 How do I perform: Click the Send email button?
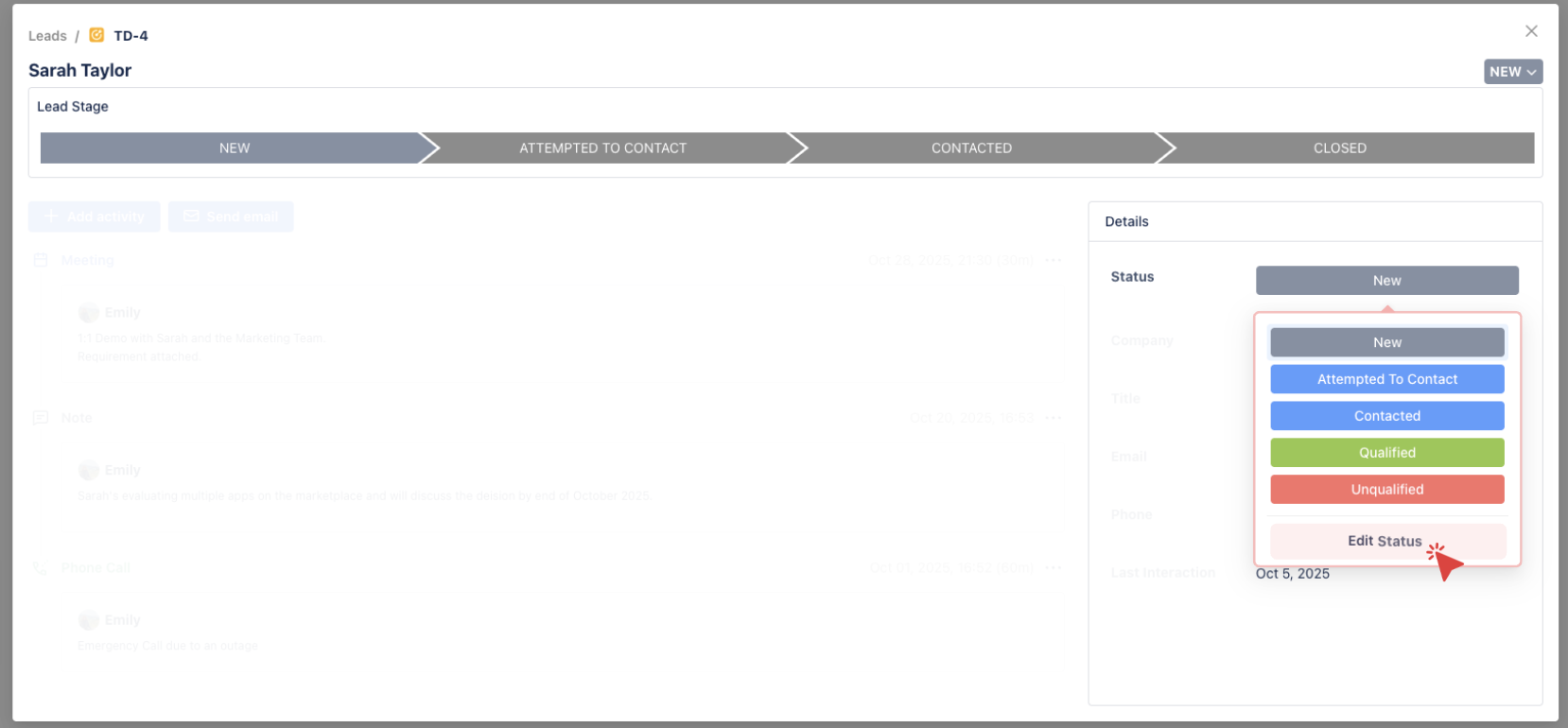point(231,217)
